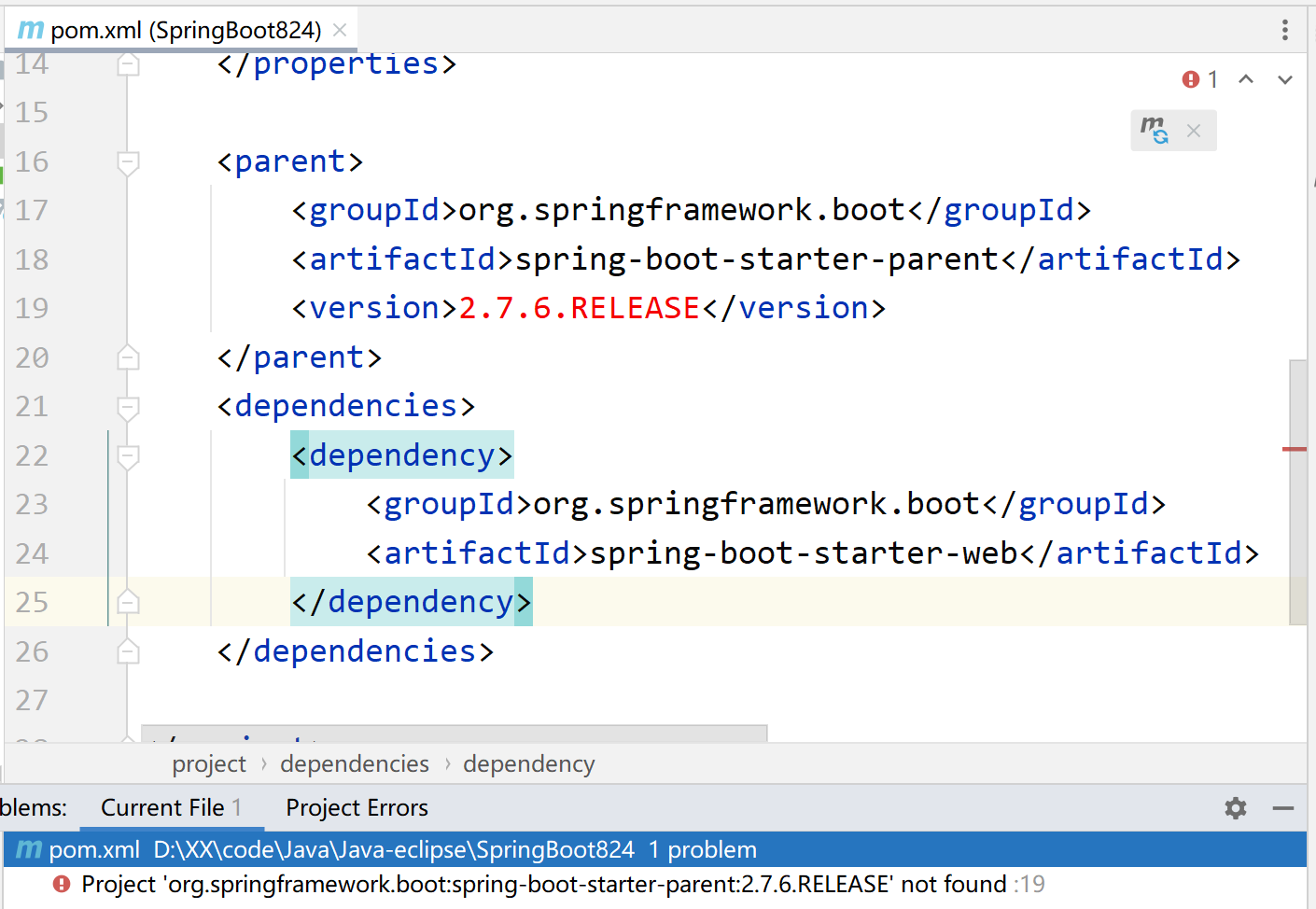
Task: Select the pom.xml (SpringBoot824) tab
Action: [x=181, y=30]
